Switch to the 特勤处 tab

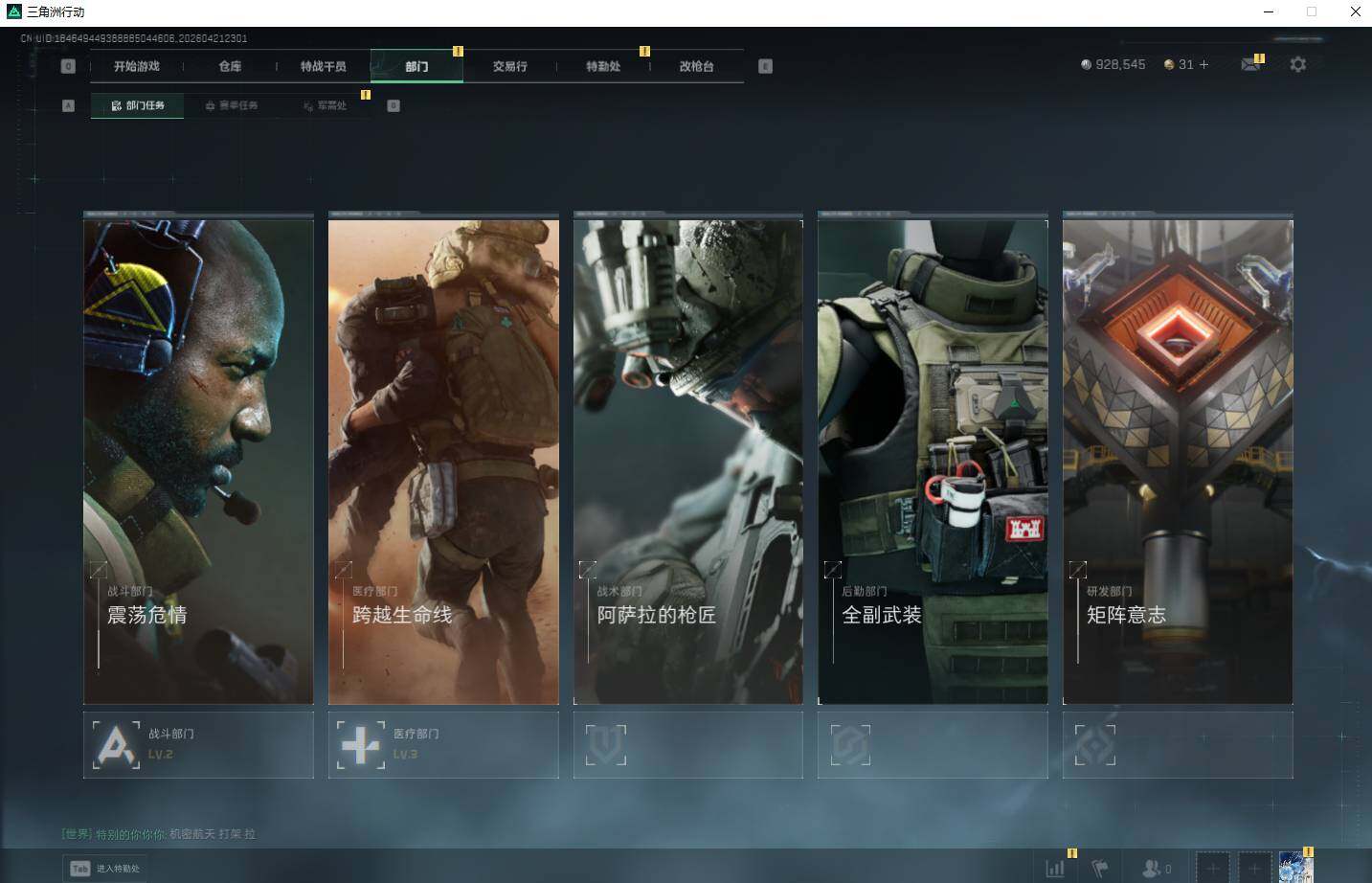pyautogui.click(x=603, y=66)
